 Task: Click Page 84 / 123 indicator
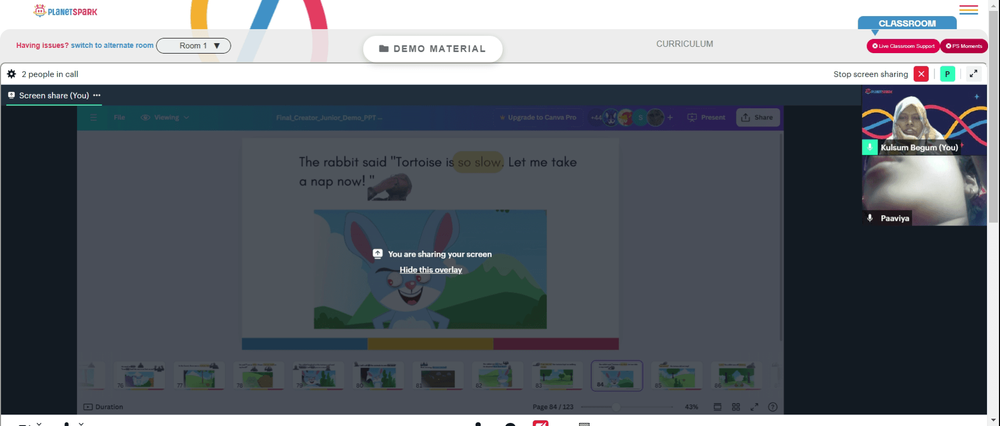click(x=554, y=407)
